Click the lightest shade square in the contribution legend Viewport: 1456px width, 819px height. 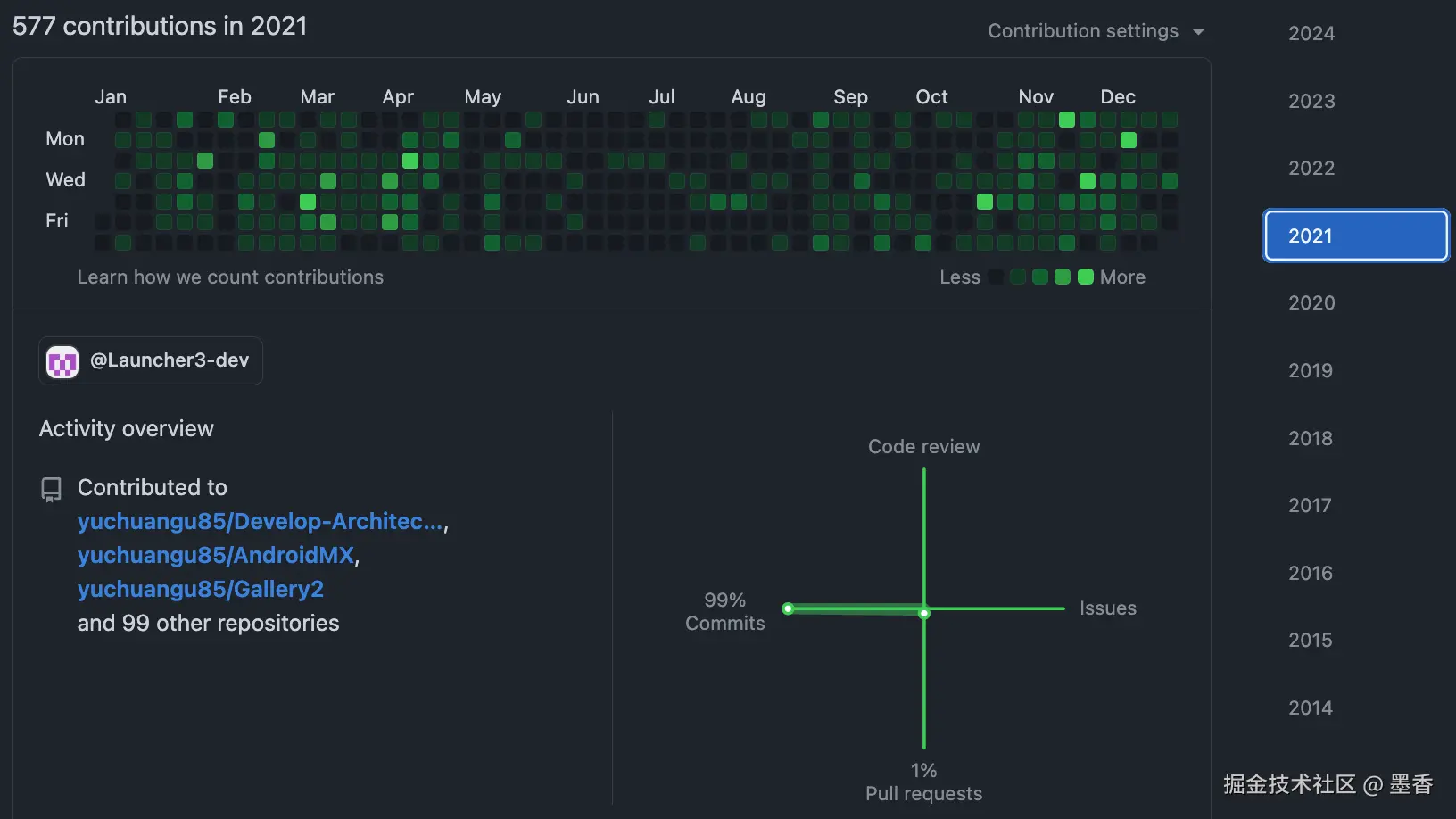point(995,277)
